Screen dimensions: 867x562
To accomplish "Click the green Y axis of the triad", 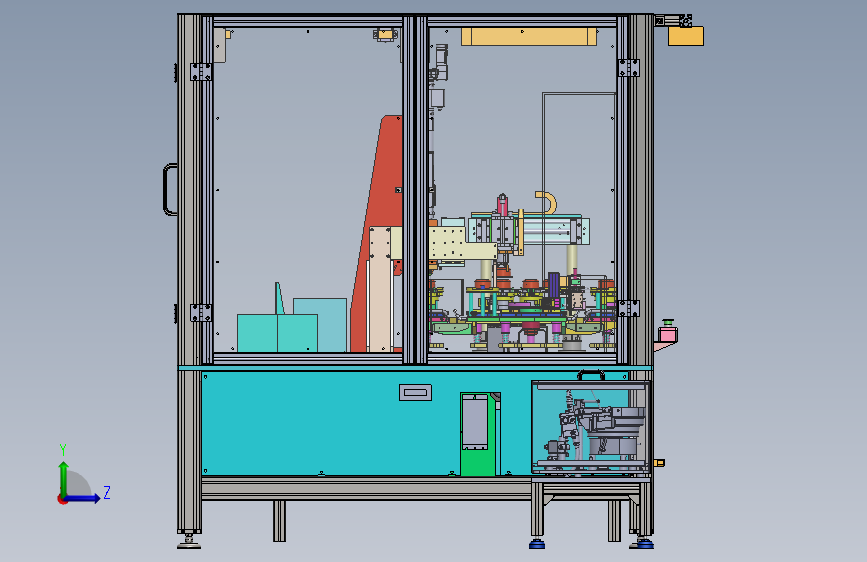I will pos(64,480).
